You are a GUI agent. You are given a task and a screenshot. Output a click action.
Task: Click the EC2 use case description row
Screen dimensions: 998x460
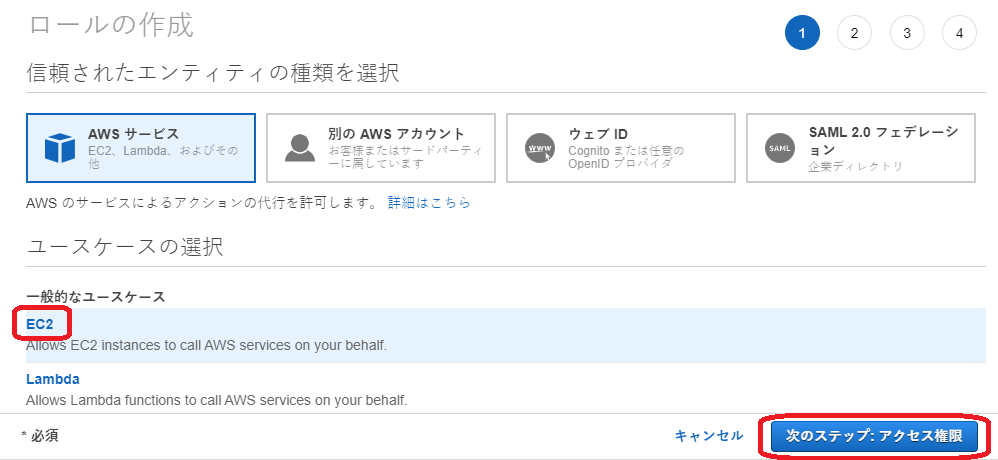tap(206, 346)
